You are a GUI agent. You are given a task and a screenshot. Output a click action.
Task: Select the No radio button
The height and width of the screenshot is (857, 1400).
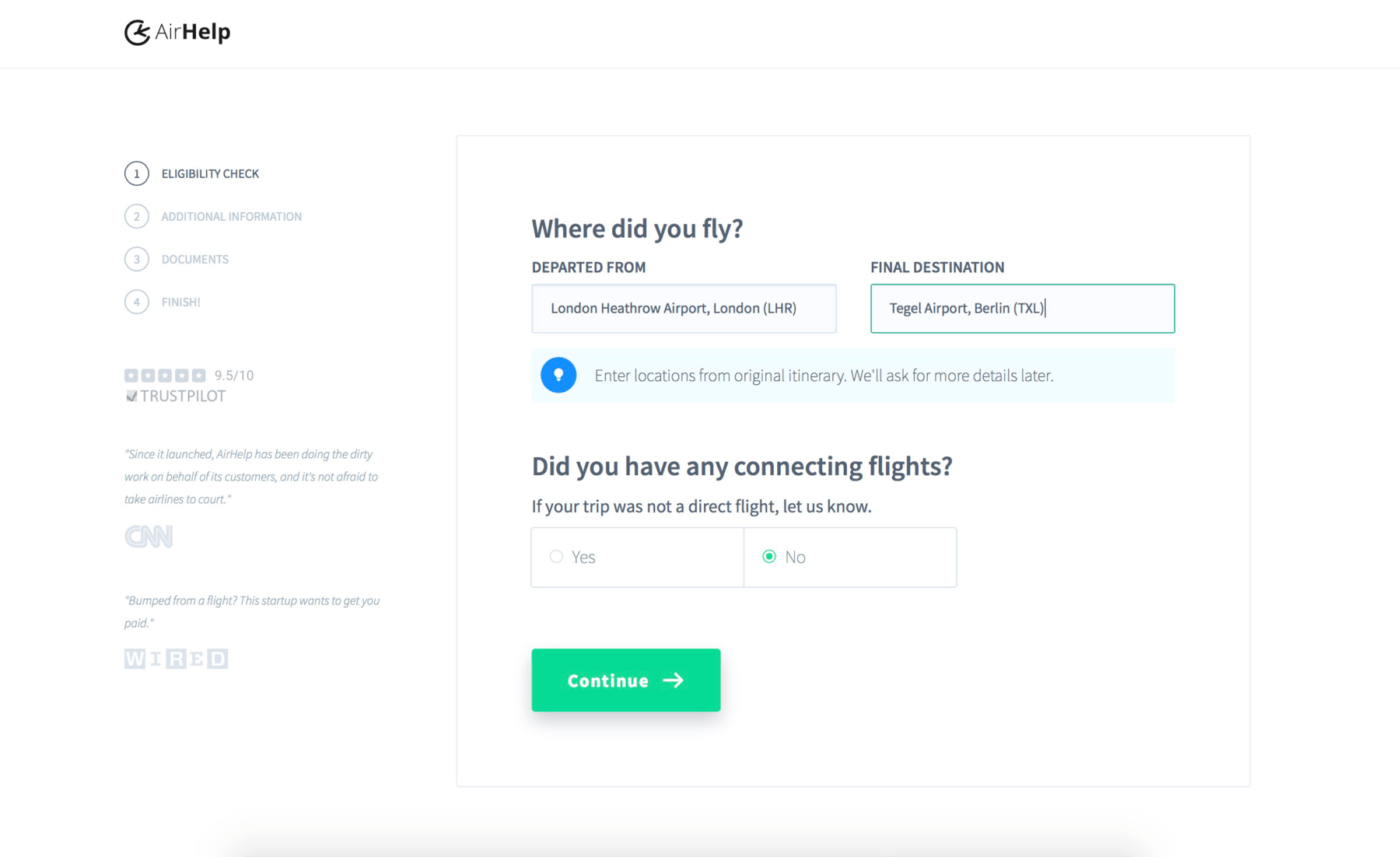click(769, 557)
